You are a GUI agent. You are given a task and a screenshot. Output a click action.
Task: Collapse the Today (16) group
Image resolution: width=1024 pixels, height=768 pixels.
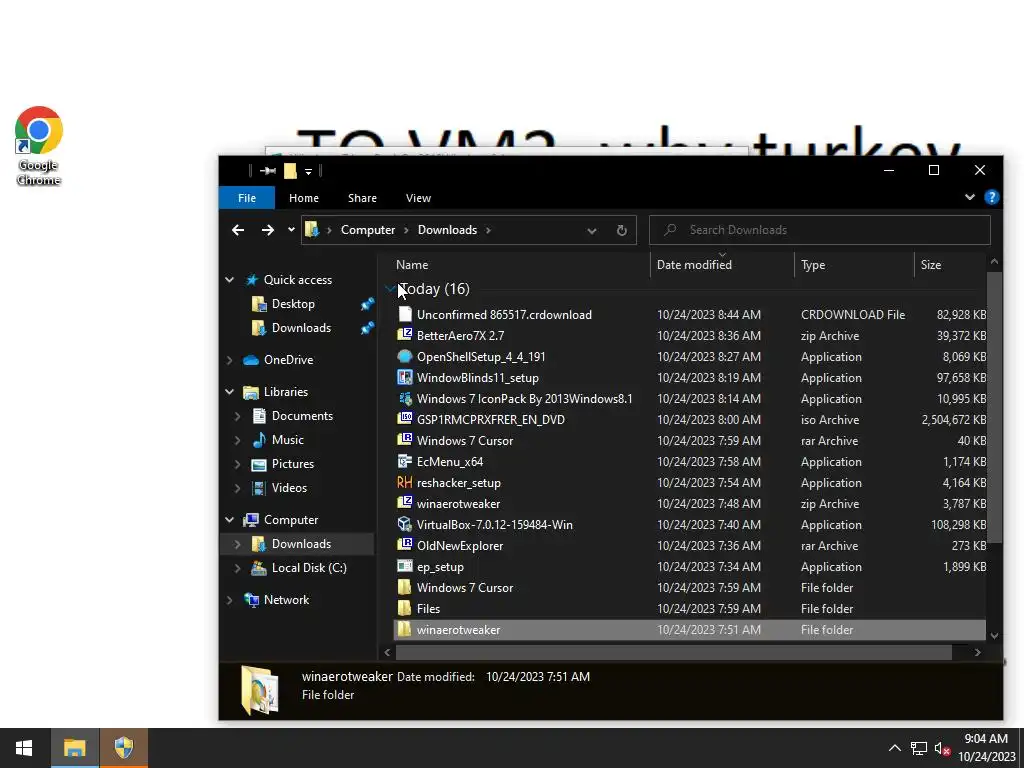pos(391,288)
